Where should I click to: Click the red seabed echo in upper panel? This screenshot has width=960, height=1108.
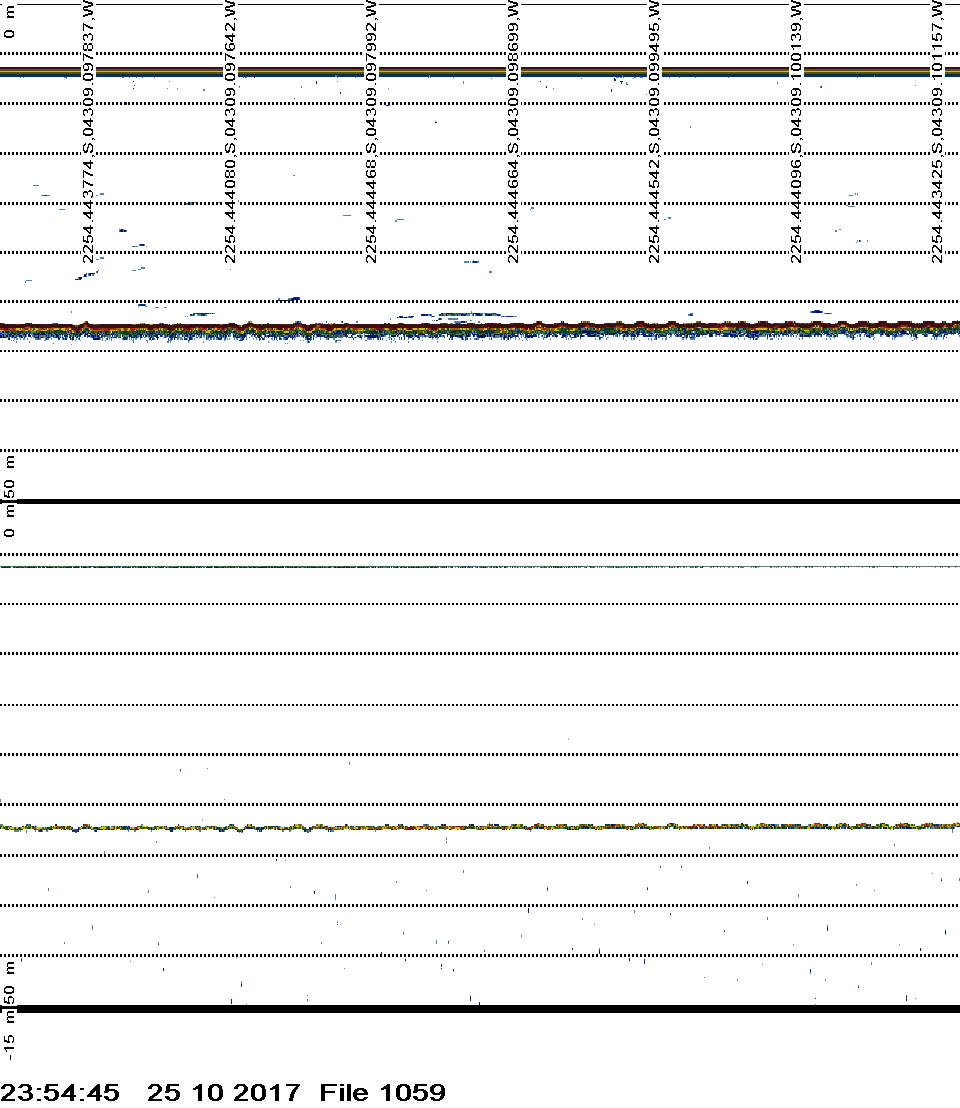click(480, 325)
